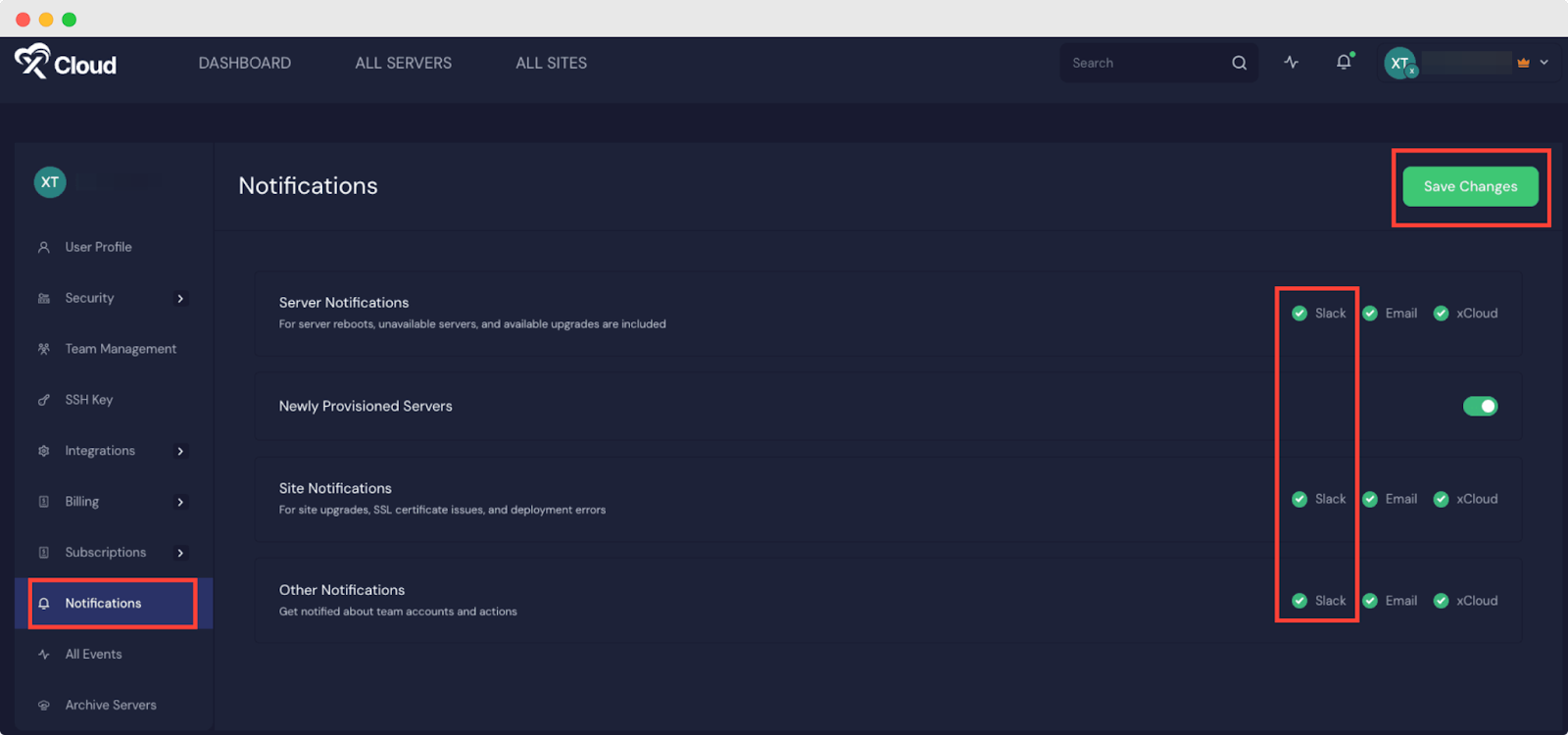This screenshot has width=1568, height=735.
Task: Click the Team Management sidebar icon
Action: click(43, 349)
